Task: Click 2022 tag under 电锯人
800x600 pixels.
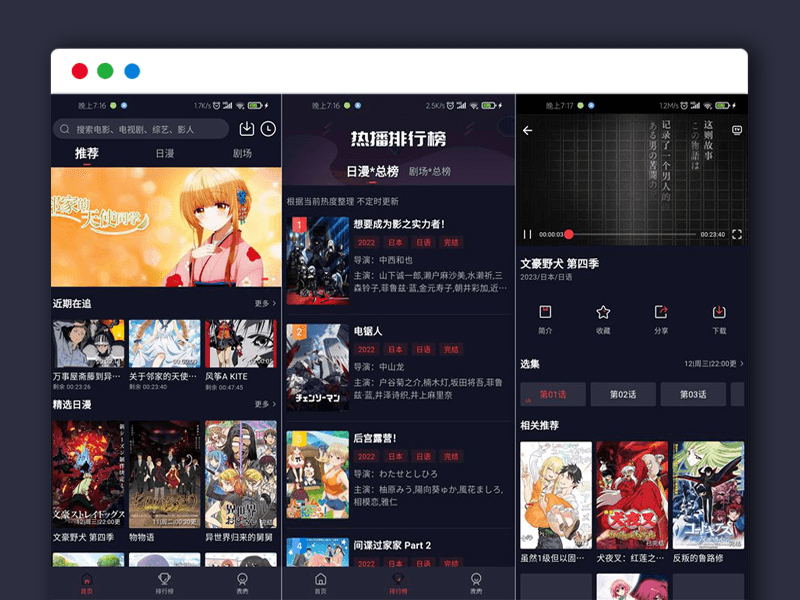Action: click(366, 349)
